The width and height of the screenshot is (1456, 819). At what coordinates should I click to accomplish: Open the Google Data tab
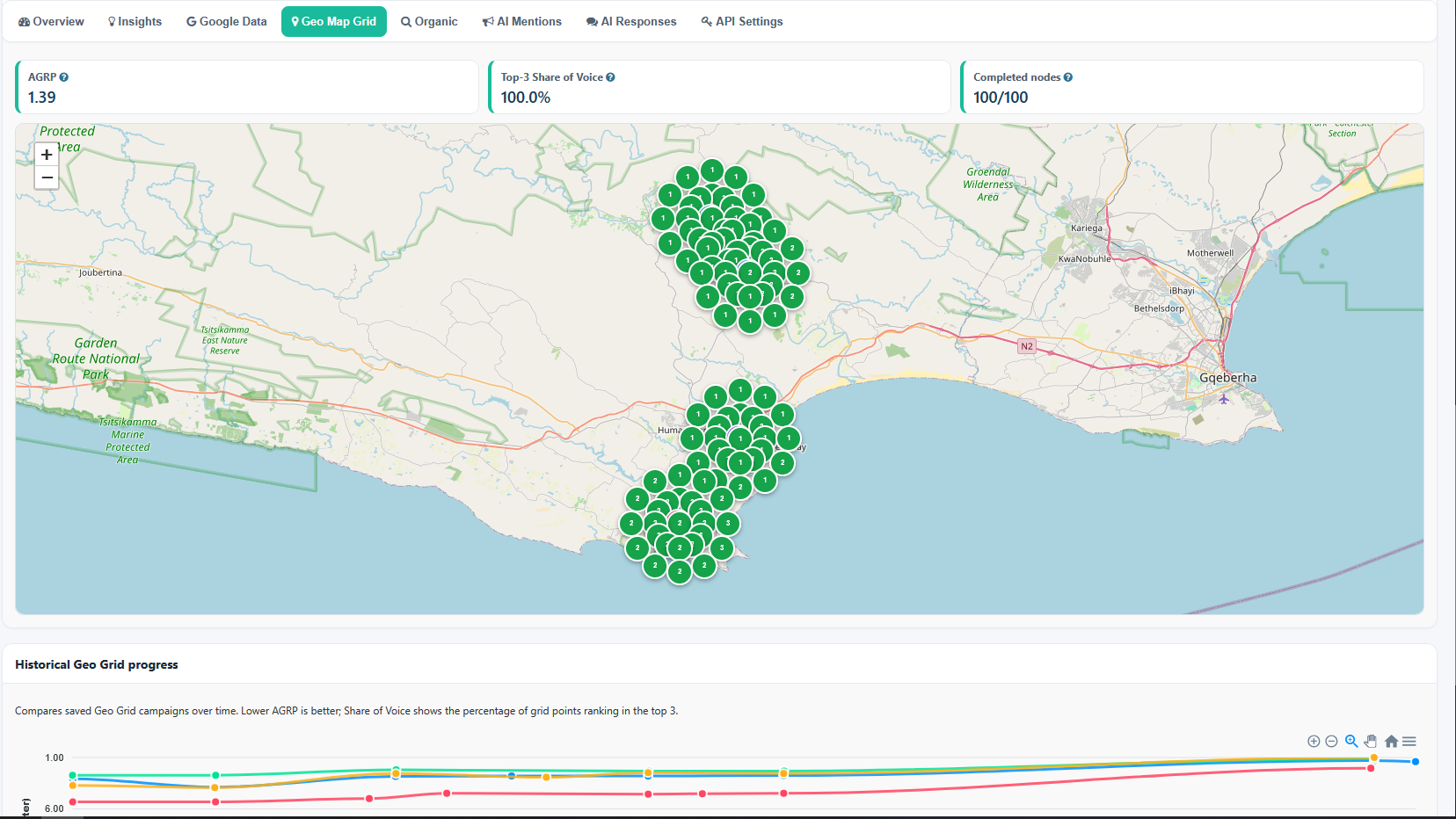(x=226, y=21)
